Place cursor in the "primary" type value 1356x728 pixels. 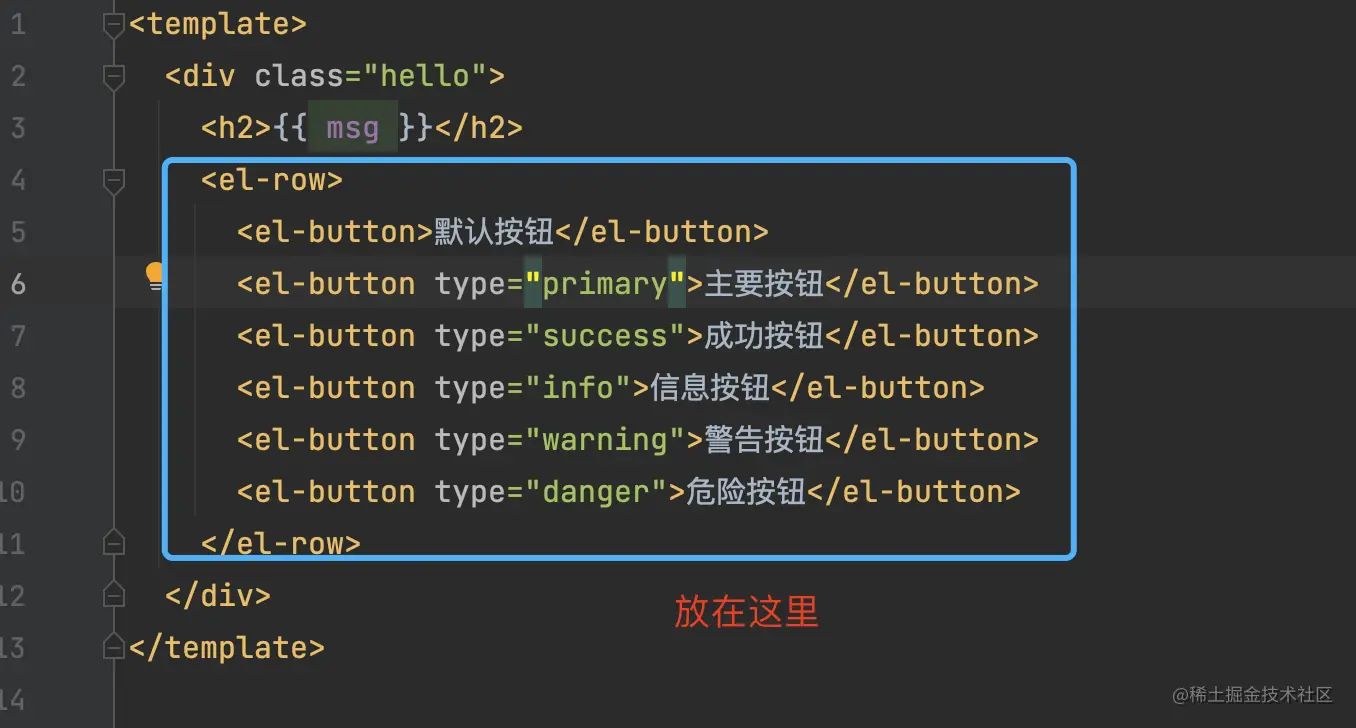coord(605,284)
